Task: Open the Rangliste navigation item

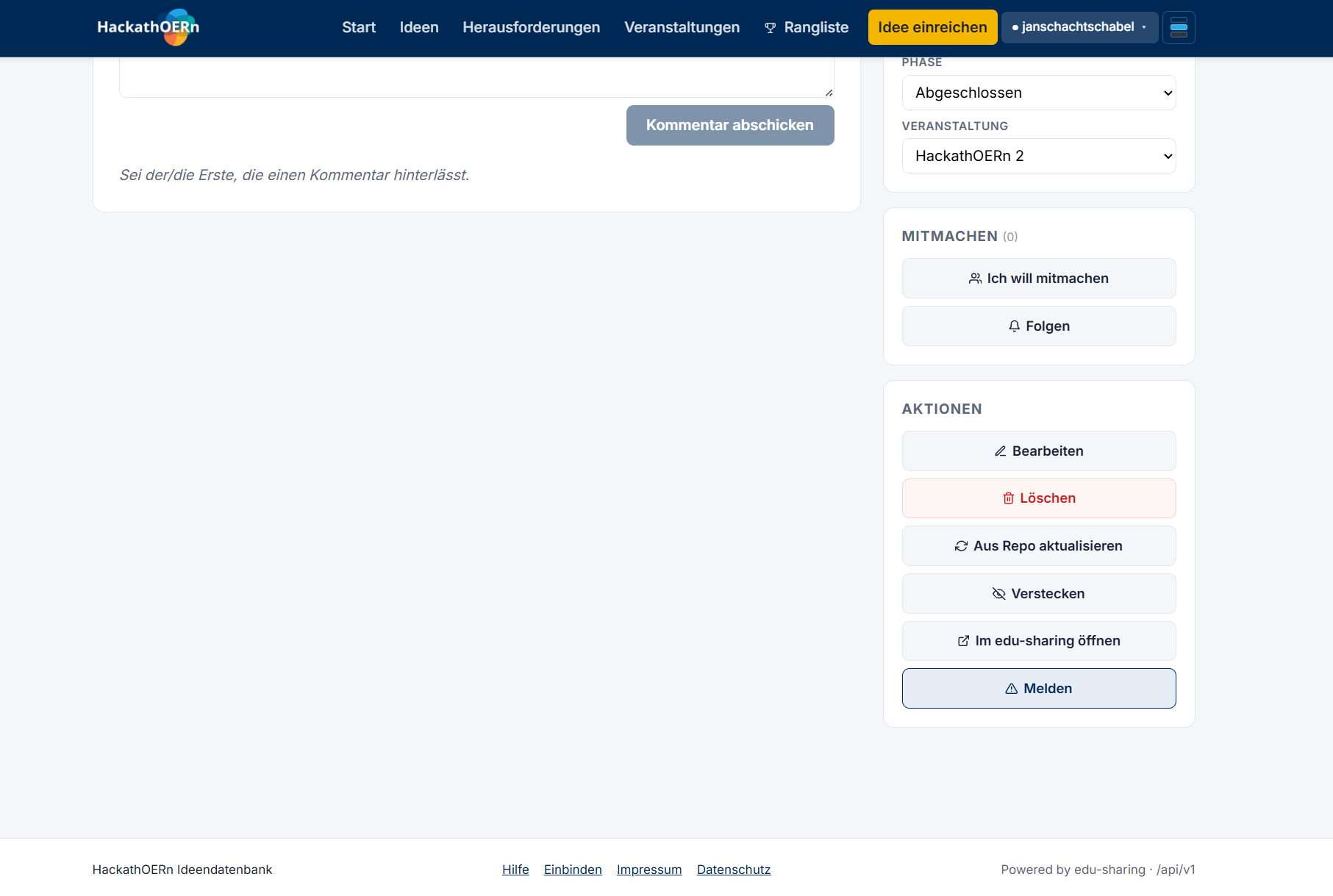Action: (807, 27)
